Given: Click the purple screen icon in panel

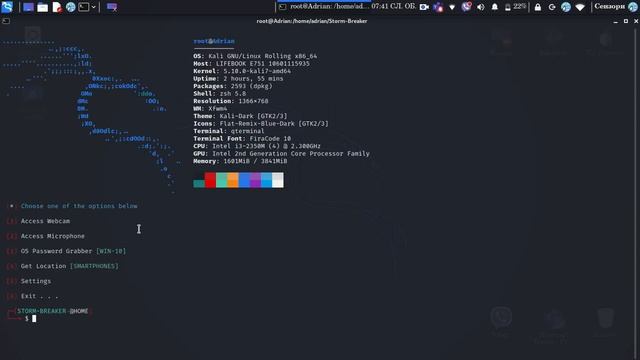Looking at the screenshot, I should pyautogui.click(x=112, y=7).
